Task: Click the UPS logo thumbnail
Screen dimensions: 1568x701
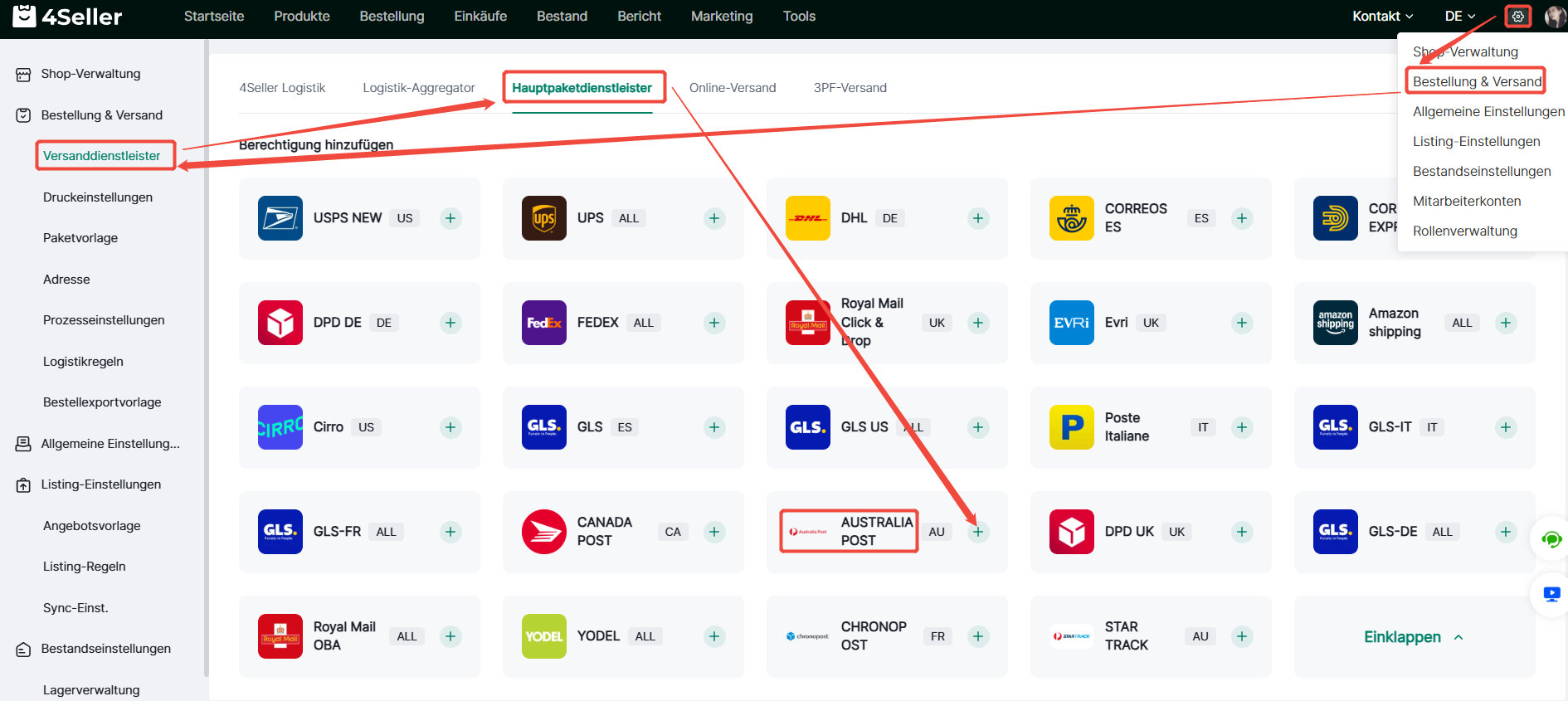Action: tap(544, 218)
